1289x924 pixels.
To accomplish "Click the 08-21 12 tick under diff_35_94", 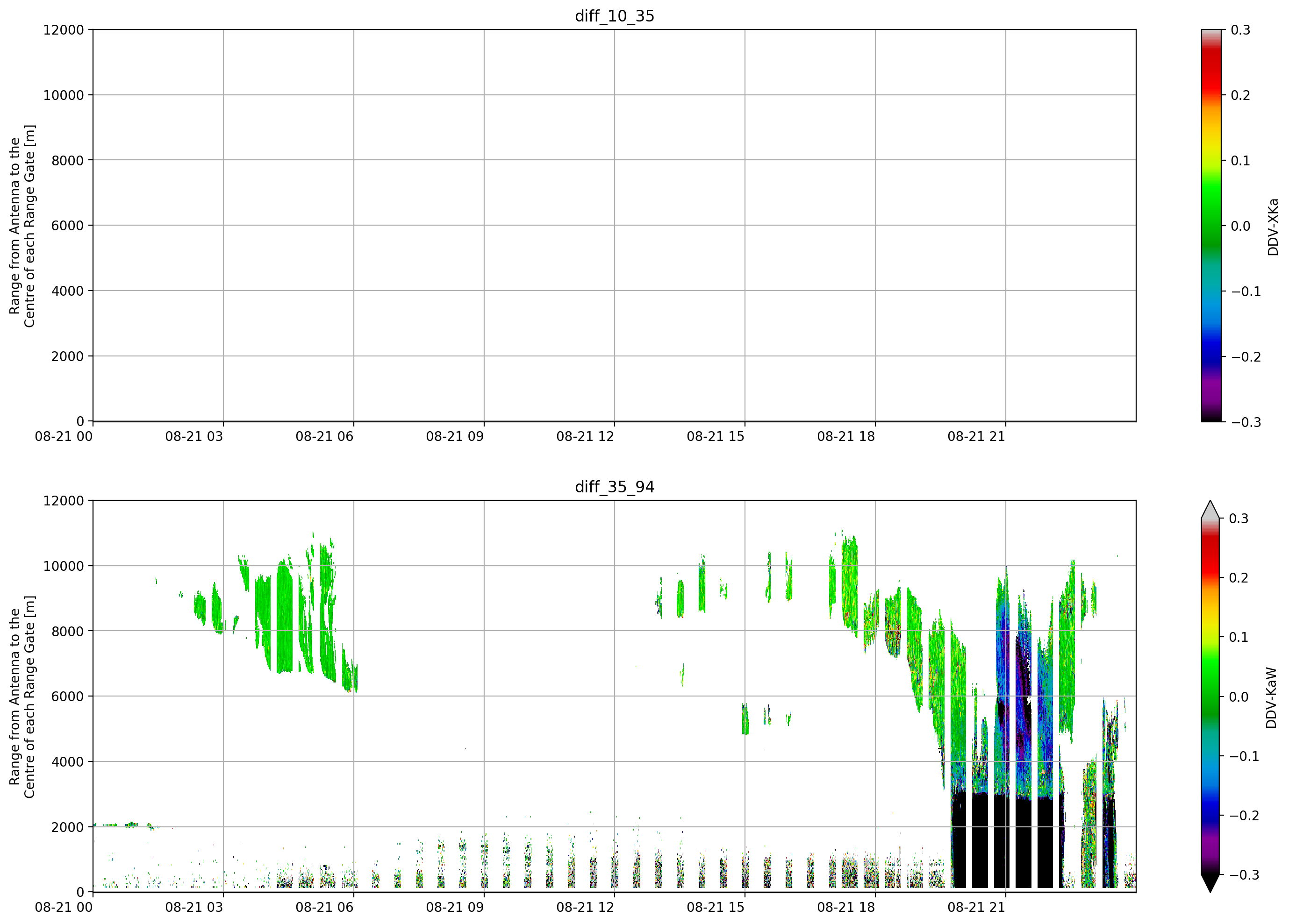I will click(x=586, y=907).
